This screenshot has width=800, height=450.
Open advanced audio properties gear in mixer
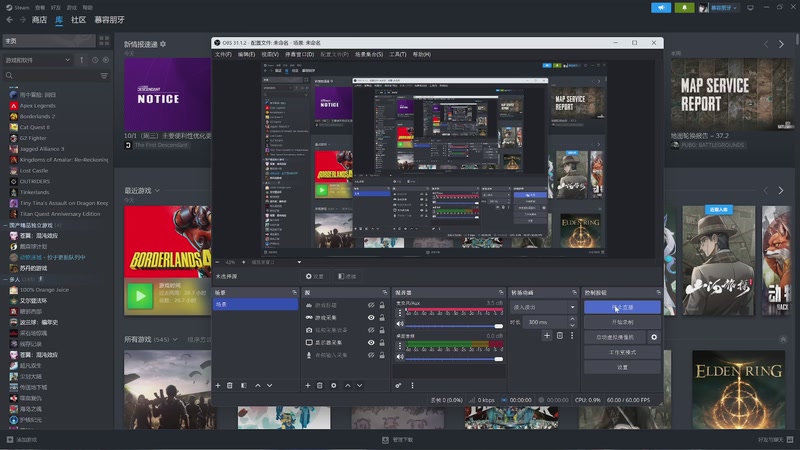click(398, 386)
